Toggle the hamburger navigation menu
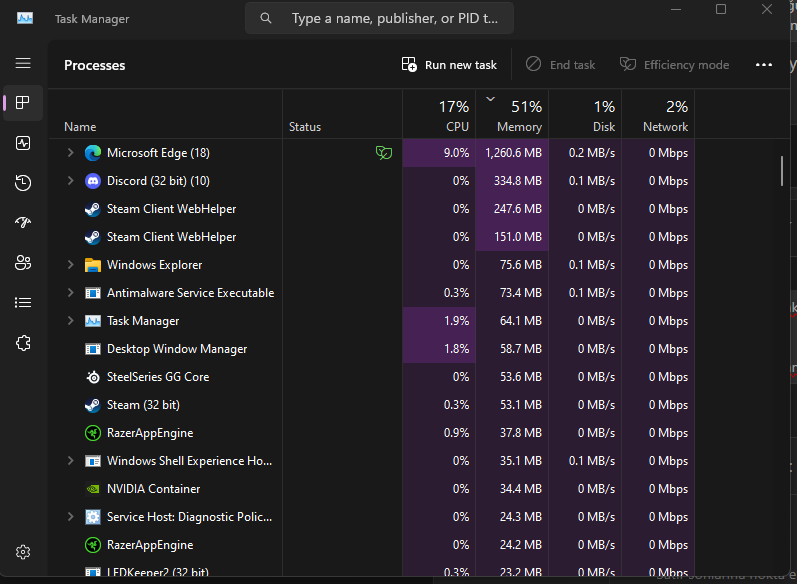Viewport: 797px width, 584px height. [x=23, y=63]
